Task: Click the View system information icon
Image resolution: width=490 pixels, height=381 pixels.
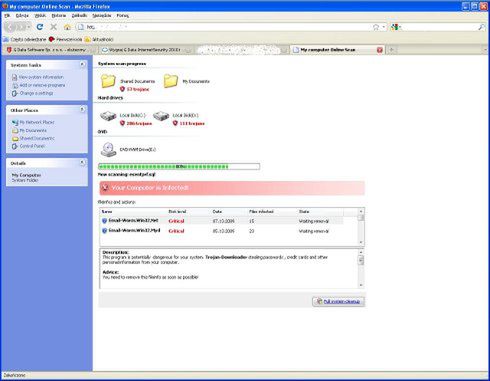Action: click(15, 77)
